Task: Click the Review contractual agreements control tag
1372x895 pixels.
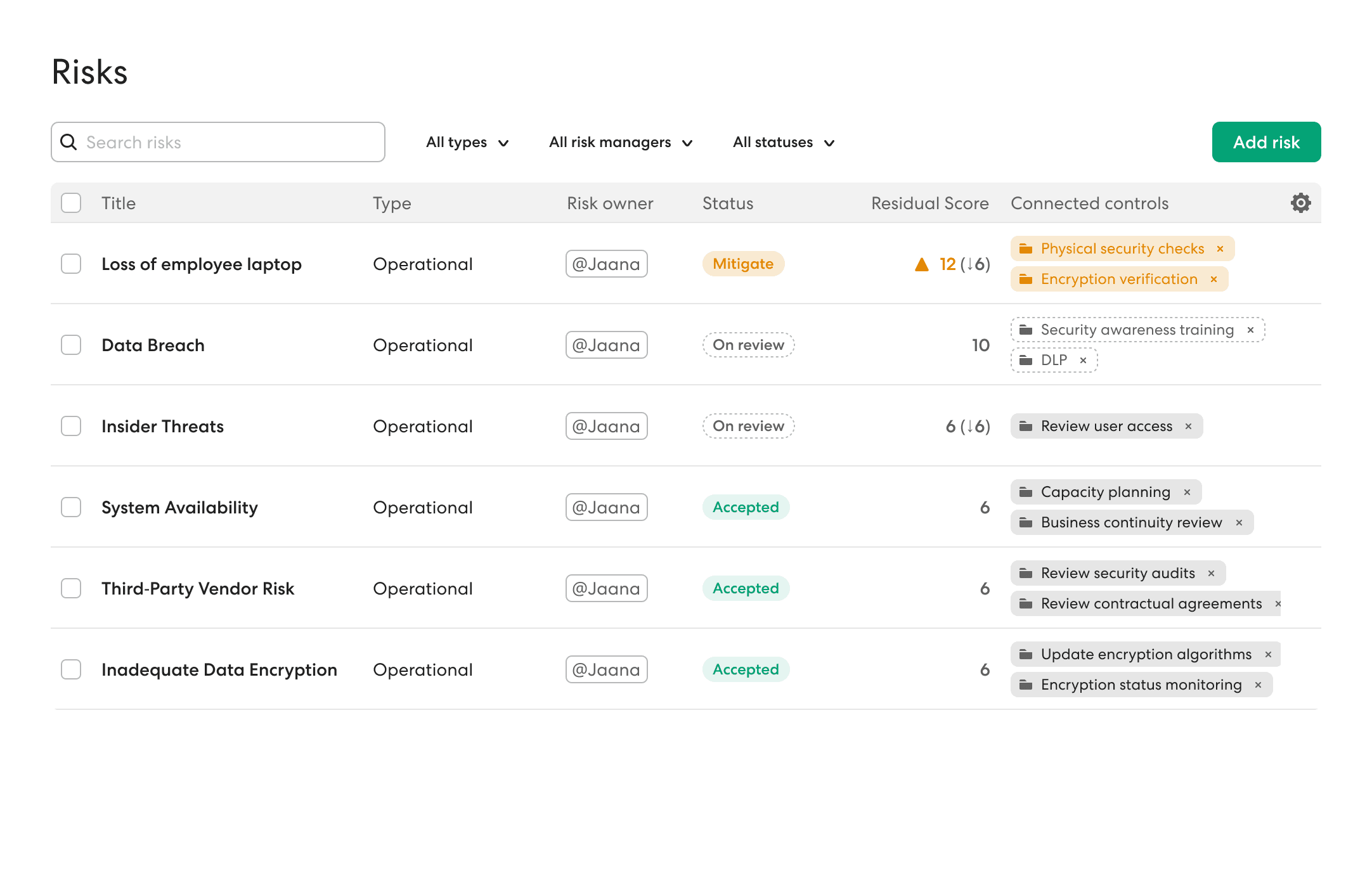Action: point(1146,603)
